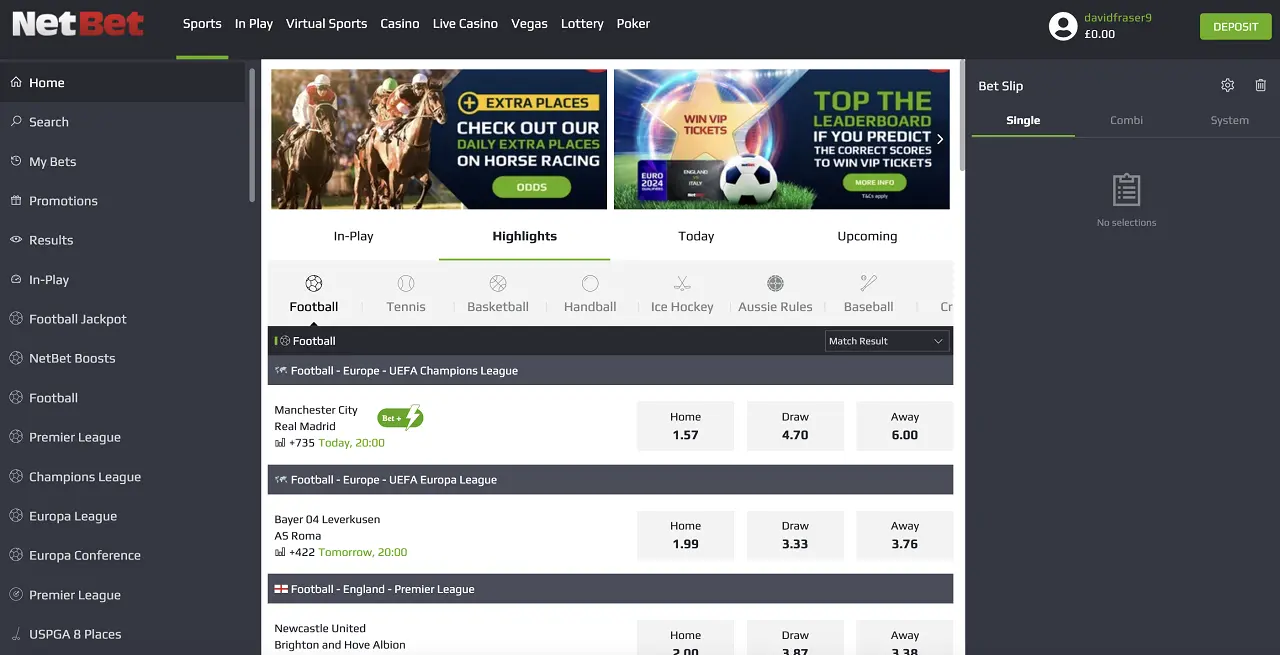Click the user account avatar icon

point(1063,26)
